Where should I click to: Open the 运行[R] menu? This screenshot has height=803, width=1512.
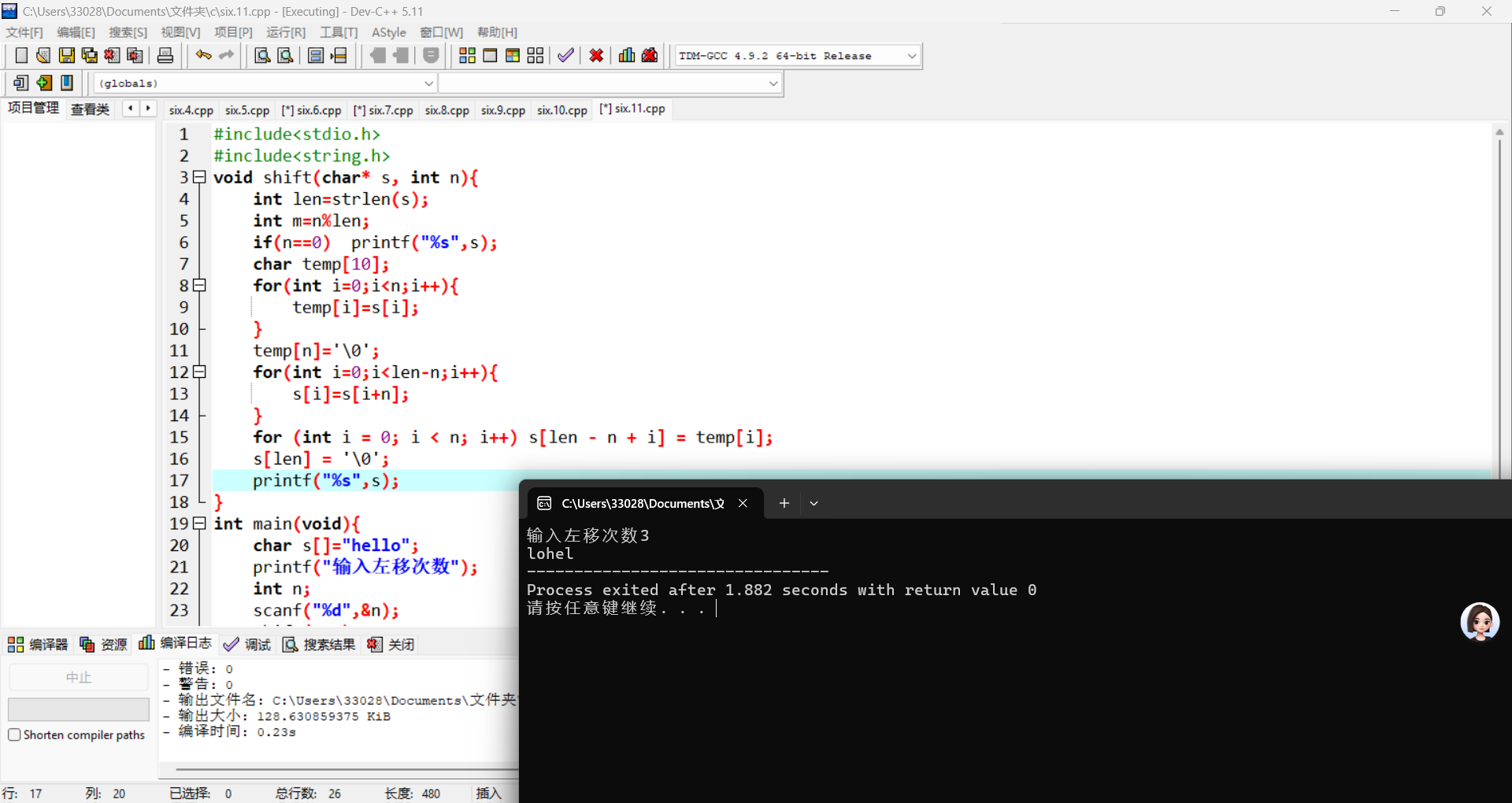click(286, 32)
